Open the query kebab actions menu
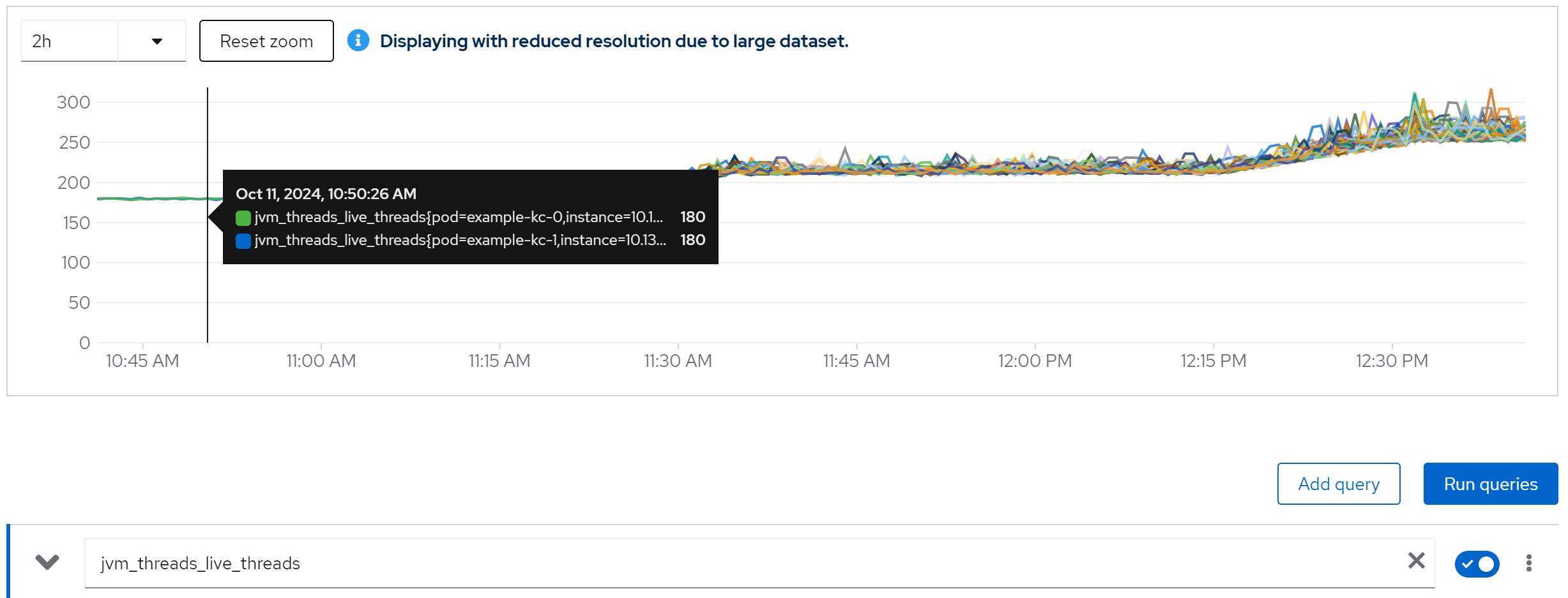This screenshot has height=598, width=1568. click(1528, 563)
